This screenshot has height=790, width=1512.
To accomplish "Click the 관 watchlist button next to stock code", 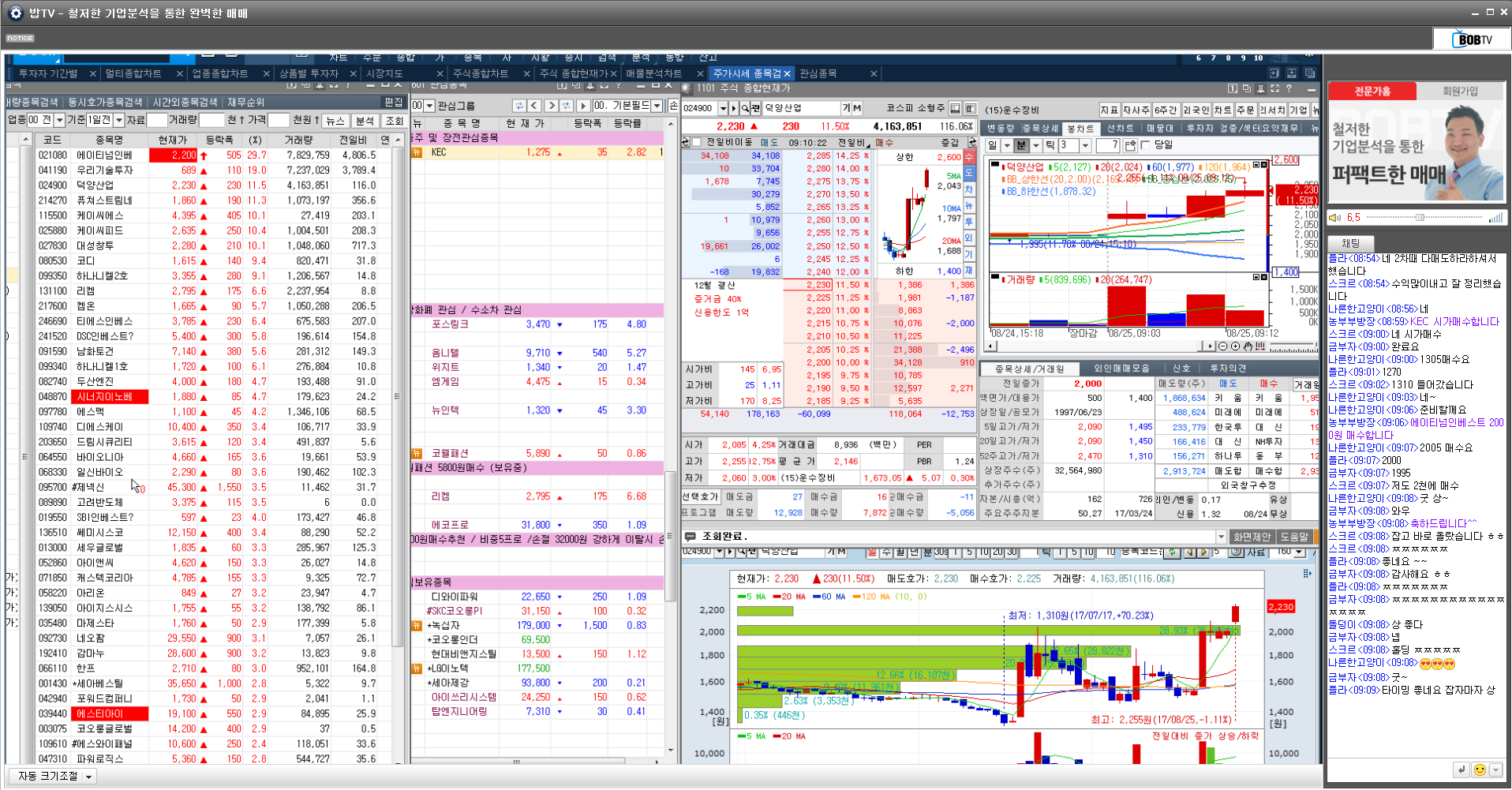I will (x=755, y=108).
